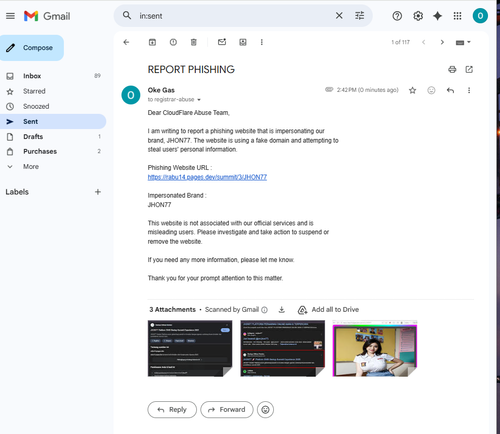Open message More options three dots
The width and height of the screenshot is (500, 434).
[x=469, y=90]
